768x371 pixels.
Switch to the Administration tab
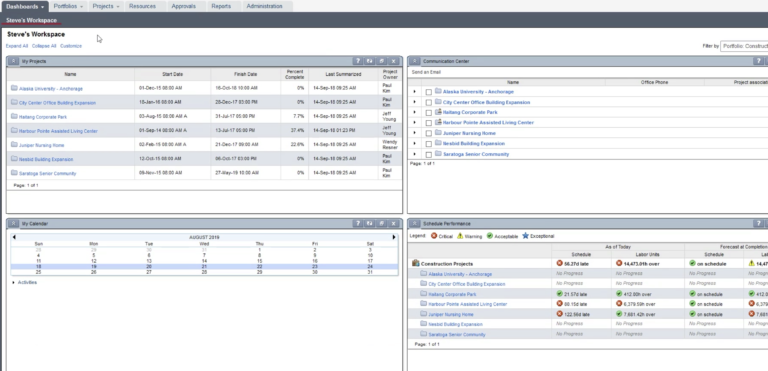264,6
